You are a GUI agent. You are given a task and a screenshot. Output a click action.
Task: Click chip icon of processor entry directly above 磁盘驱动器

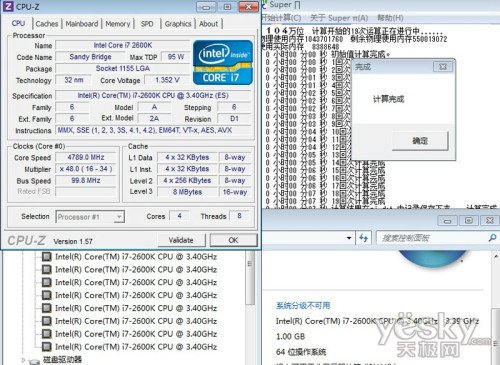[x=47, y=347]
